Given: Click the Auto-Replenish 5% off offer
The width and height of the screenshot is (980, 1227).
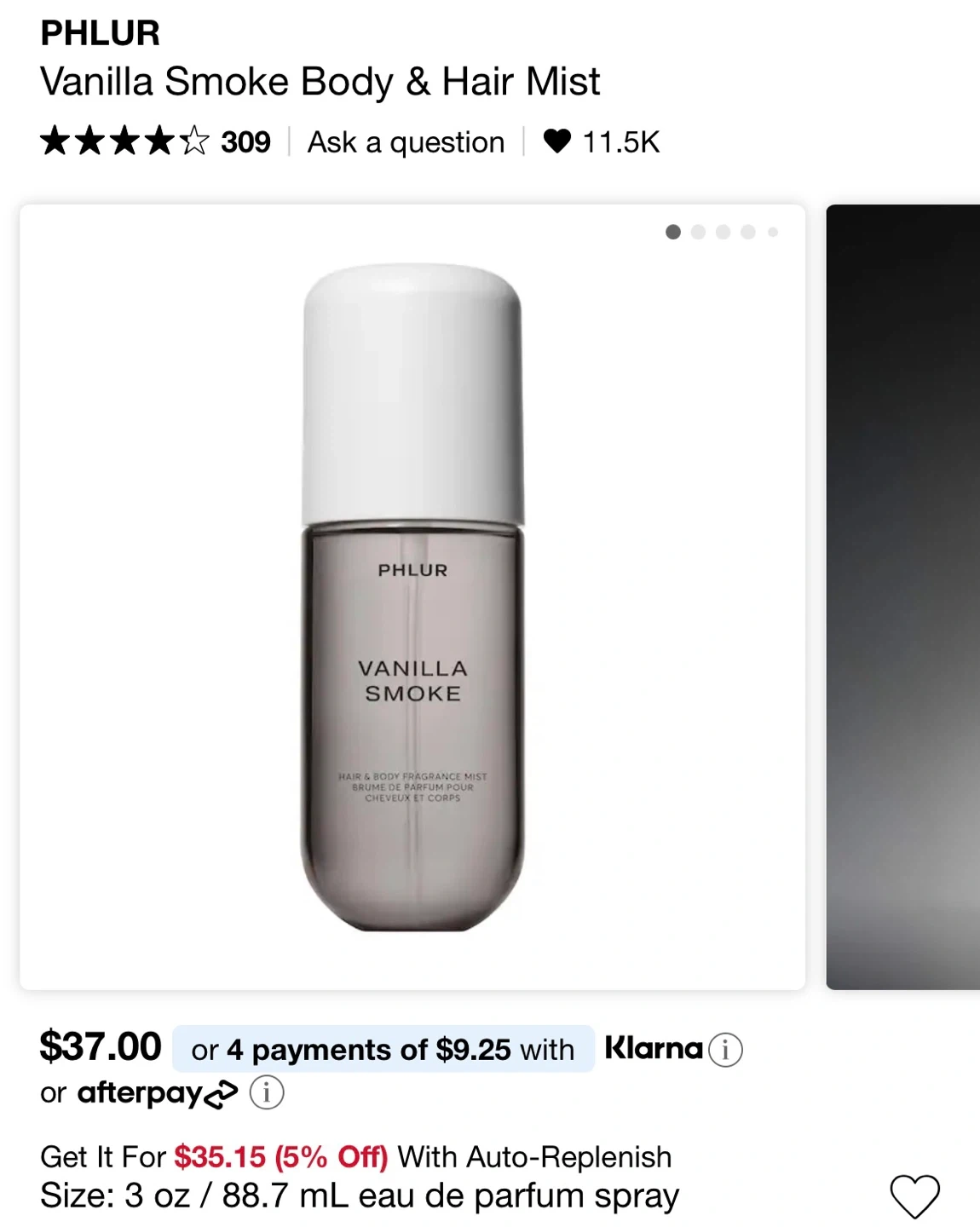Looking at the screenshot, I should click(x=355, y=1157).
